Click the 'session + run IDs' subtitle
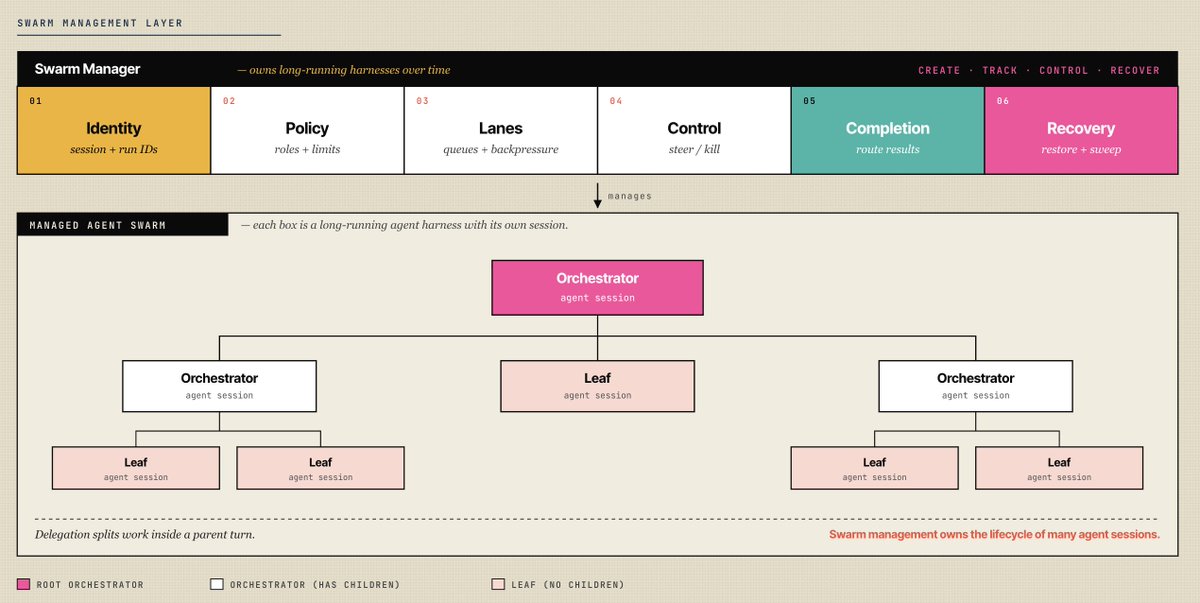The image size is (1200, 603). (114, 149)
